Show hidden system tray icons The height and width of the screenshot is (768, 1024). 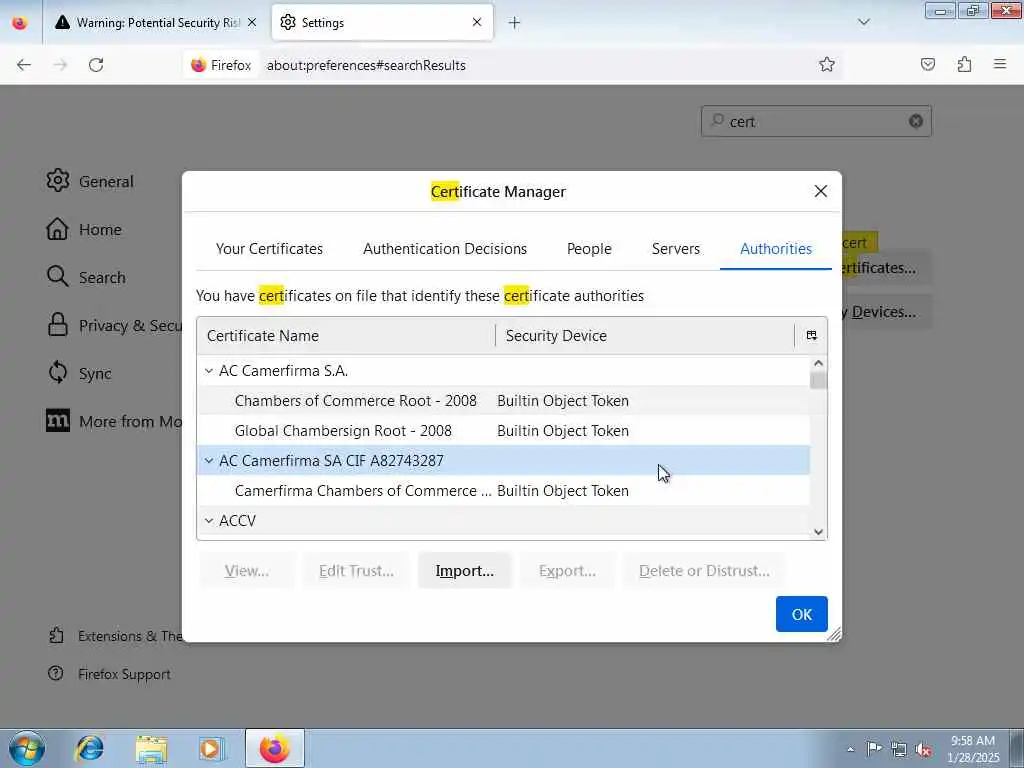pyautogui.click(x=850, y=749)
